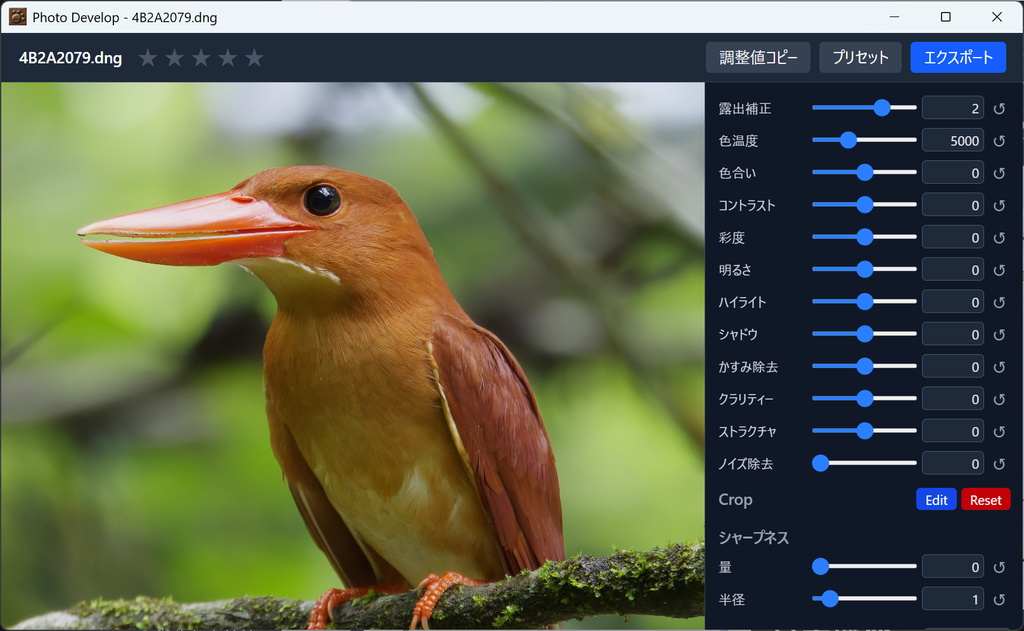This screenshot has height=631, width=1024.
Task: Reset the ノイズ除去 noise reduction
Action: (999, 463)
